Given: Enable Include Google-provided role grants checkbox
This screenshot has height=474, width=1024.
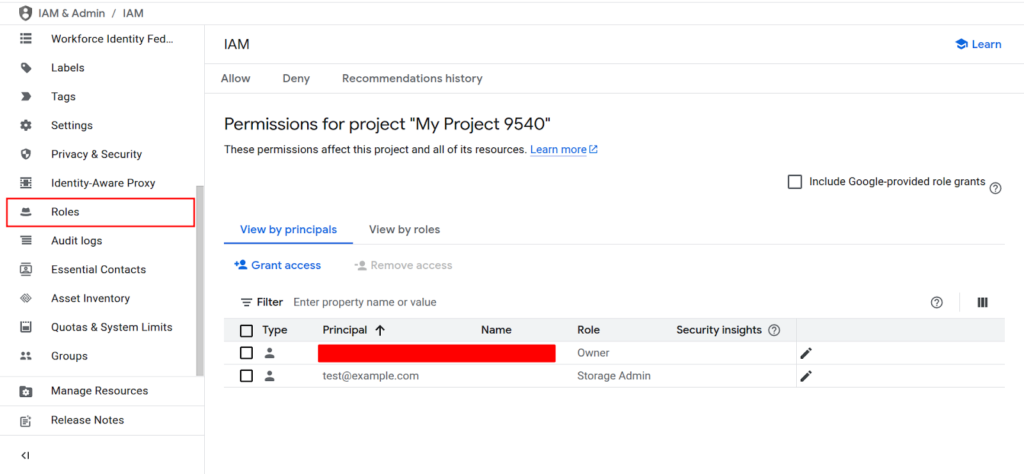Looking at the screenshot, I should tap(795, 182).
